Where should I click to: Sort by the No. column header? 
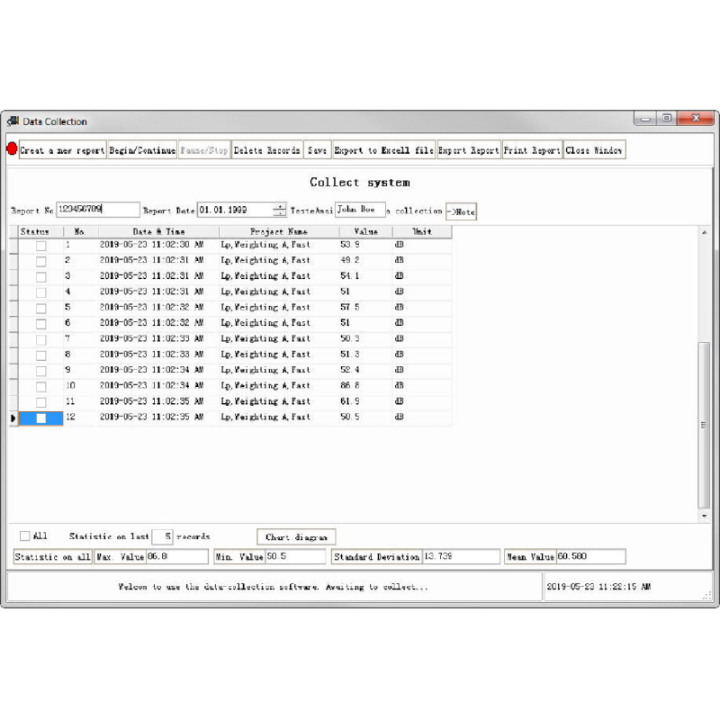pos(80,231)
